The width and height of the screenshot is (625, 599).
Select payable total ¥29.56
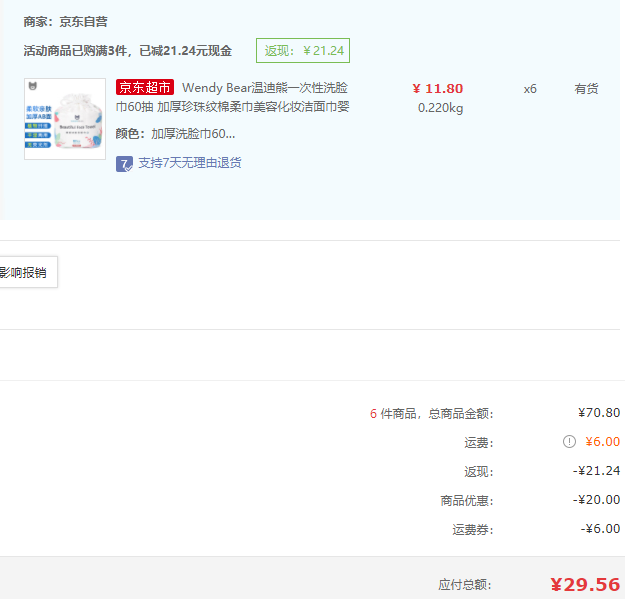tap(585, 585)
